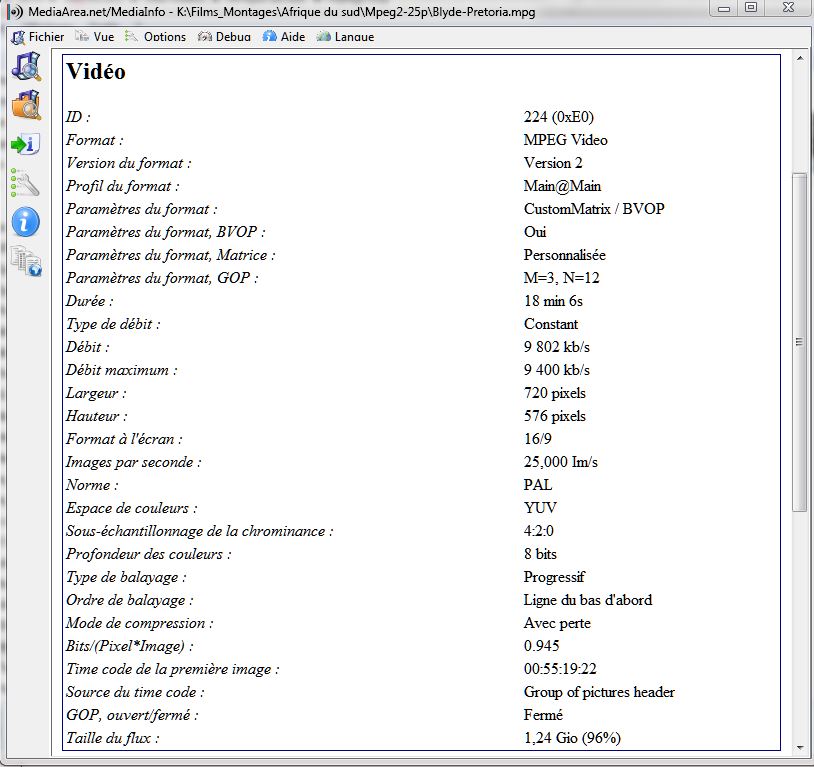Click the Fermé GOP value
The image size is (814, 767).
(x=543, y=715)
